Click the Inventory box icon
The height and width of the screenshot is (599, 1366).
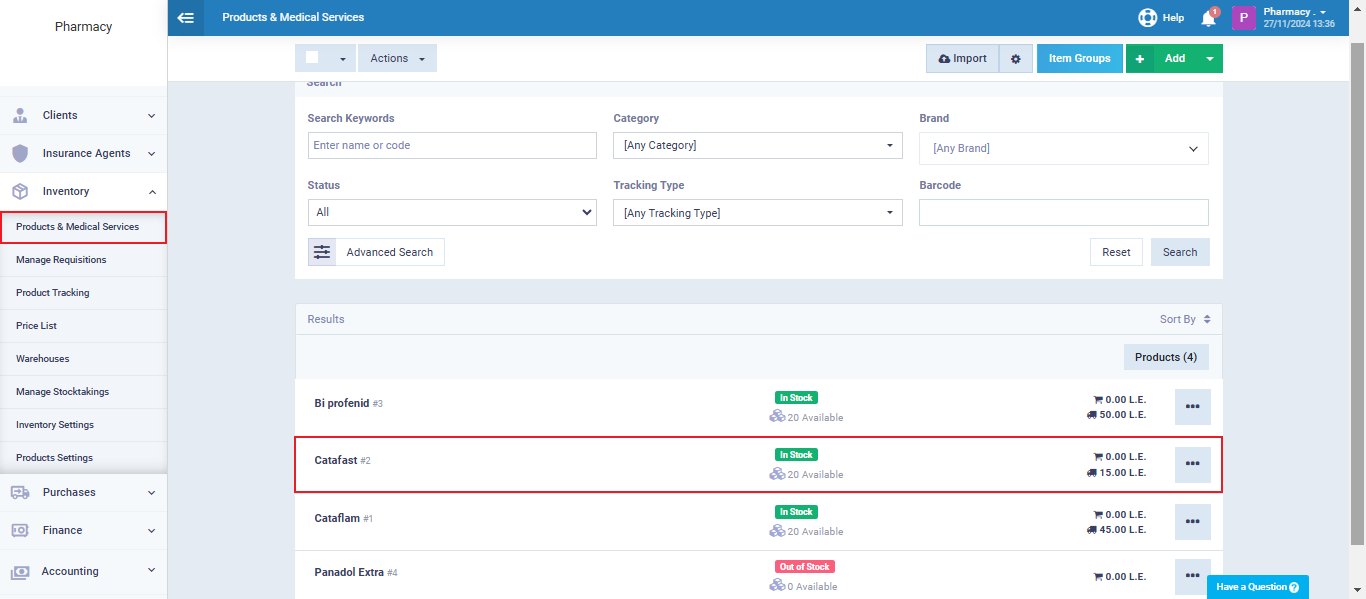(20, 191)
